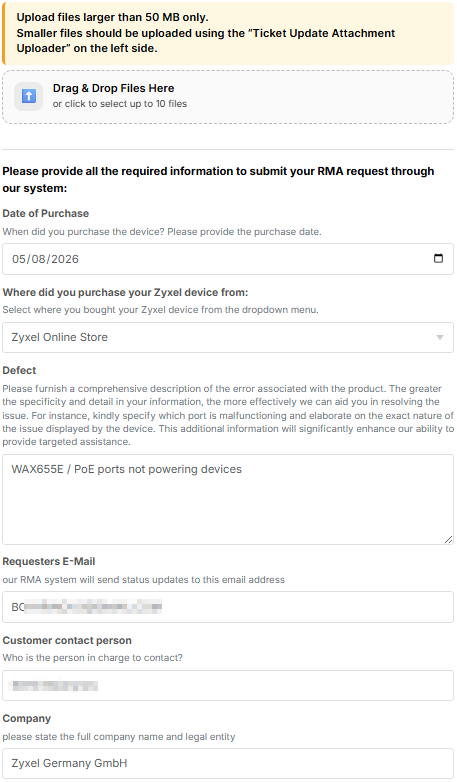Focus the Customer contact person input
The width and height of the screenshot is (457, 782).
tap(228, 685)
